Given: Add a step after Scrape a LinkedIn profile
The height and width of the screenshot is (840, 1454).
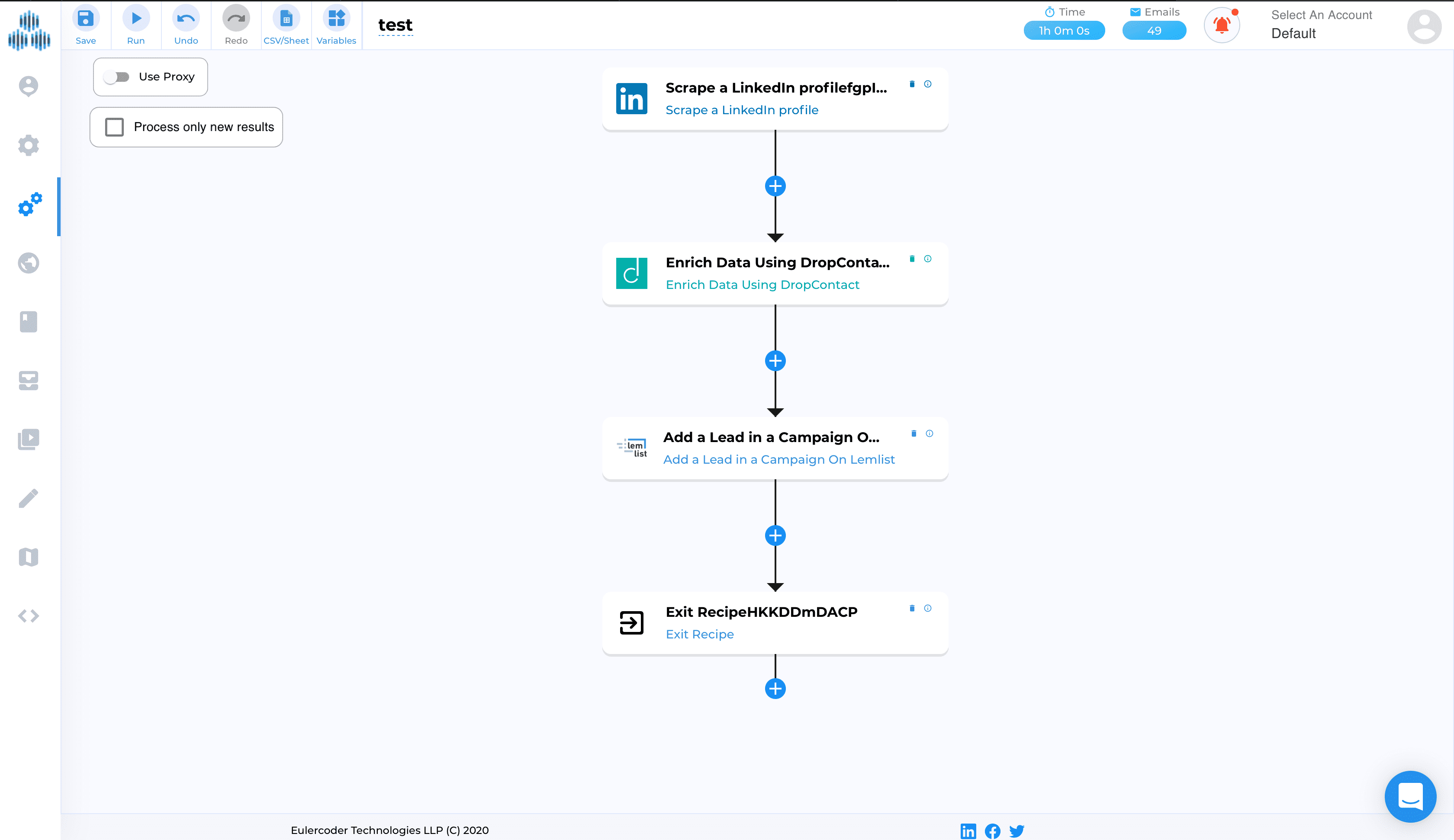Looking at the screenshot, I should click(x=775, y=186).
